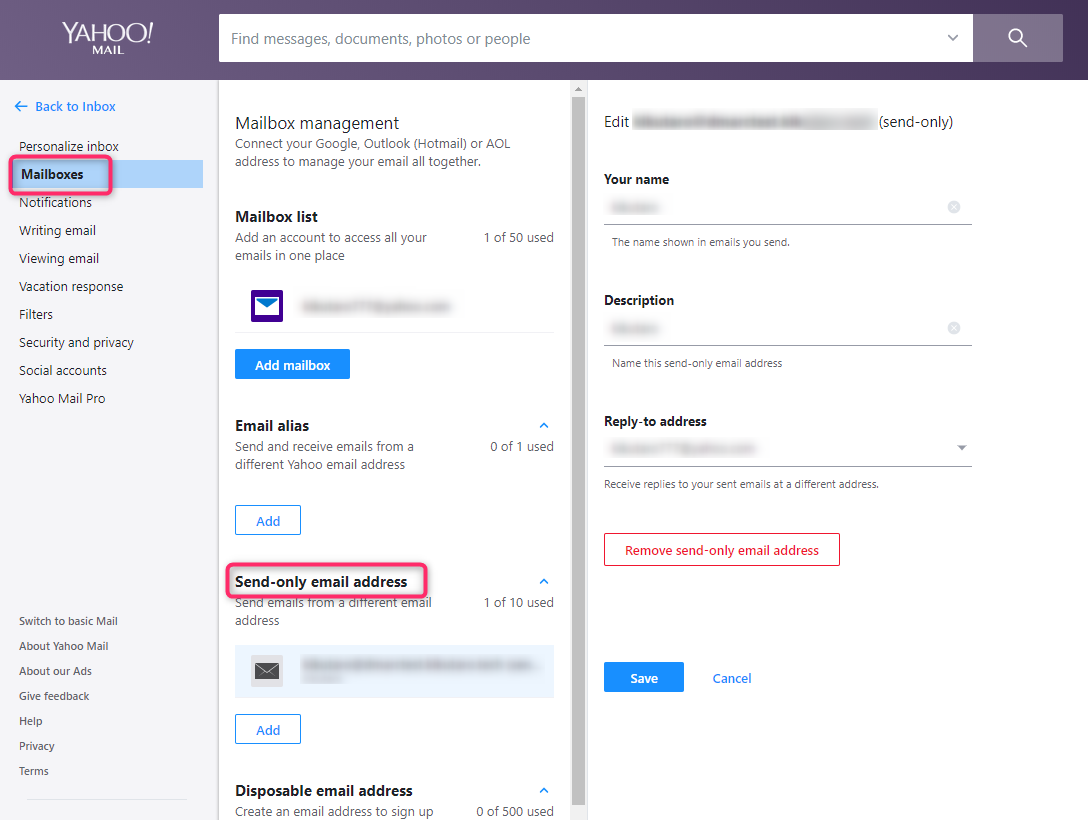1088x820 pixels.
Task: Cancel editing the send-only address
Action: [x=732, y=678]
